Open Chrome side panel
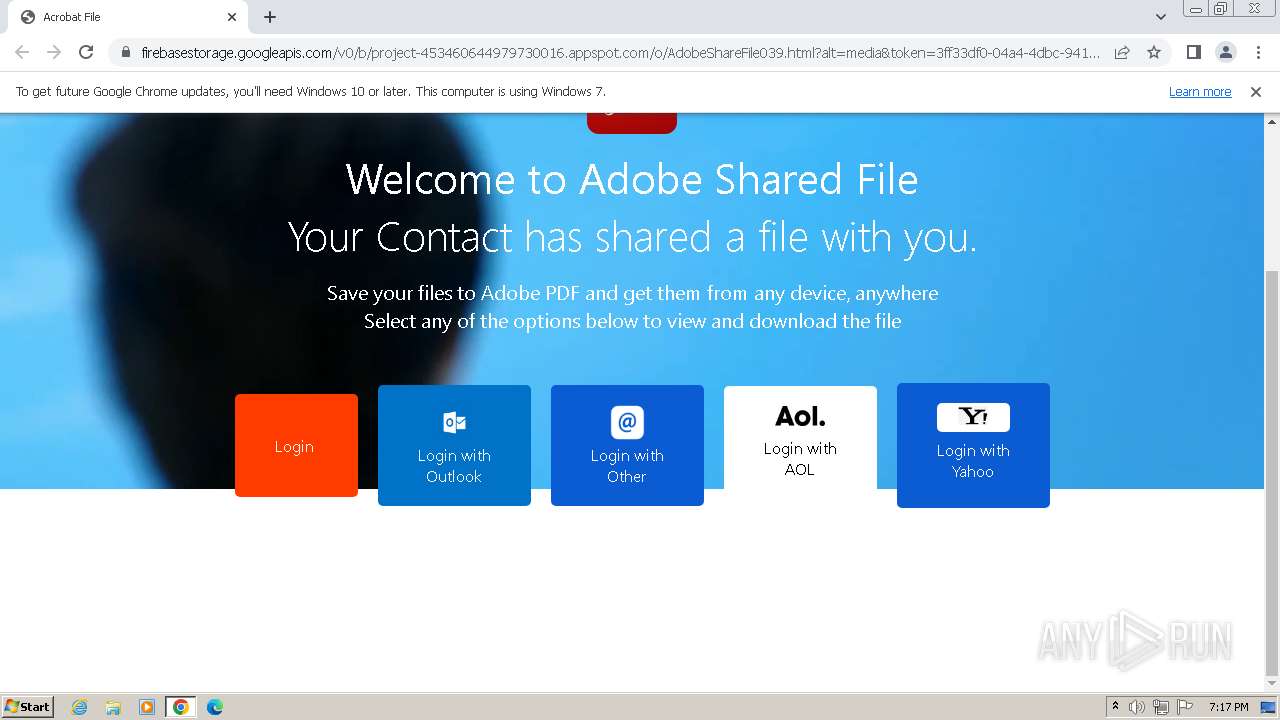Image resolution: width=1280 pixels, height=720 pixels. tap(1193, 52)
